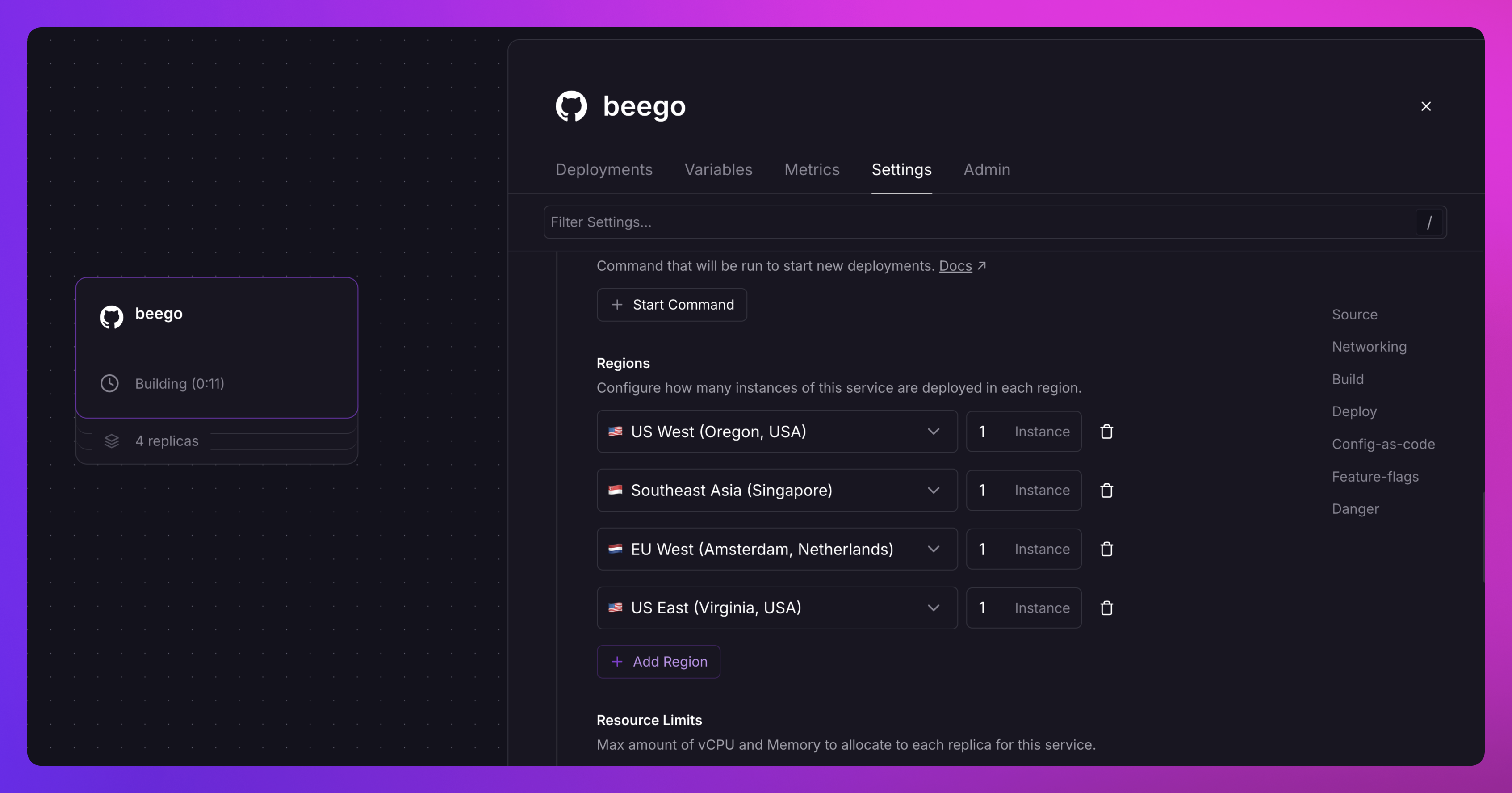Click the layers icon beside 4 replicas
Screen dimensions: 1512x793
coord(112,441)
